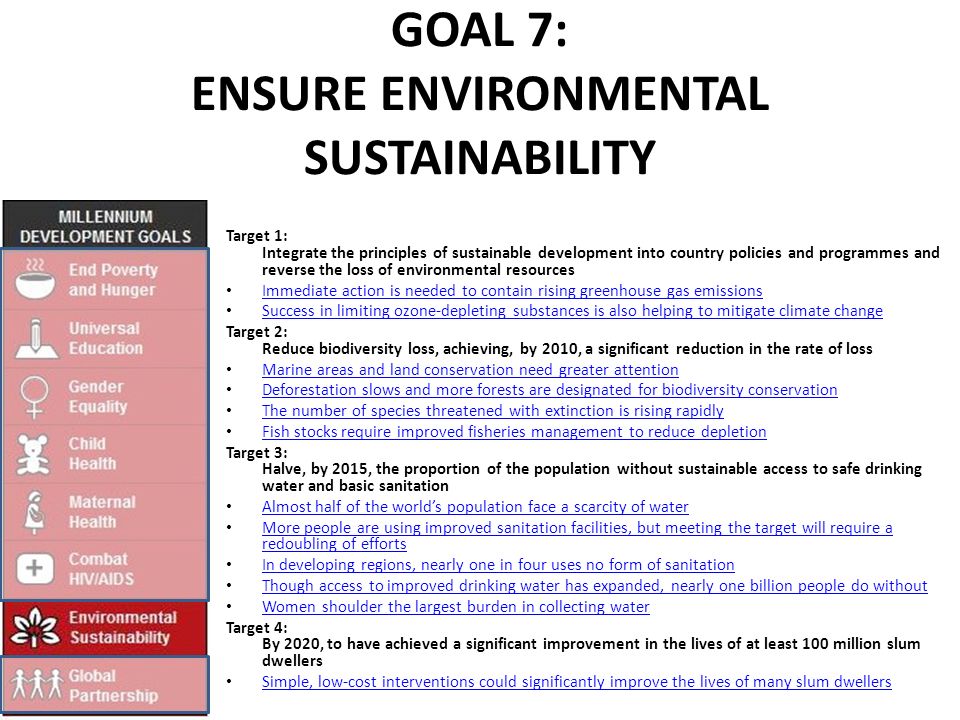The height and width of the screenshot is (720, 960).
Task: Open improved sanitation facilities link
Action: click(577, 536)
